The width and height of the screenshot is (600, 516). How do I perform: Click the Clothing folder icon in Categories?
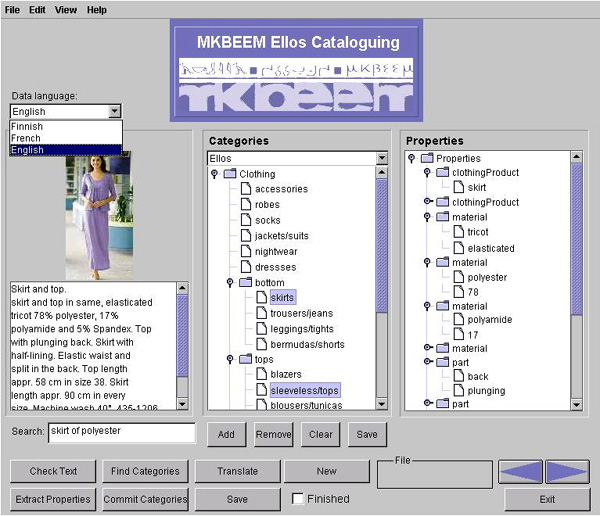click(230, 174)
